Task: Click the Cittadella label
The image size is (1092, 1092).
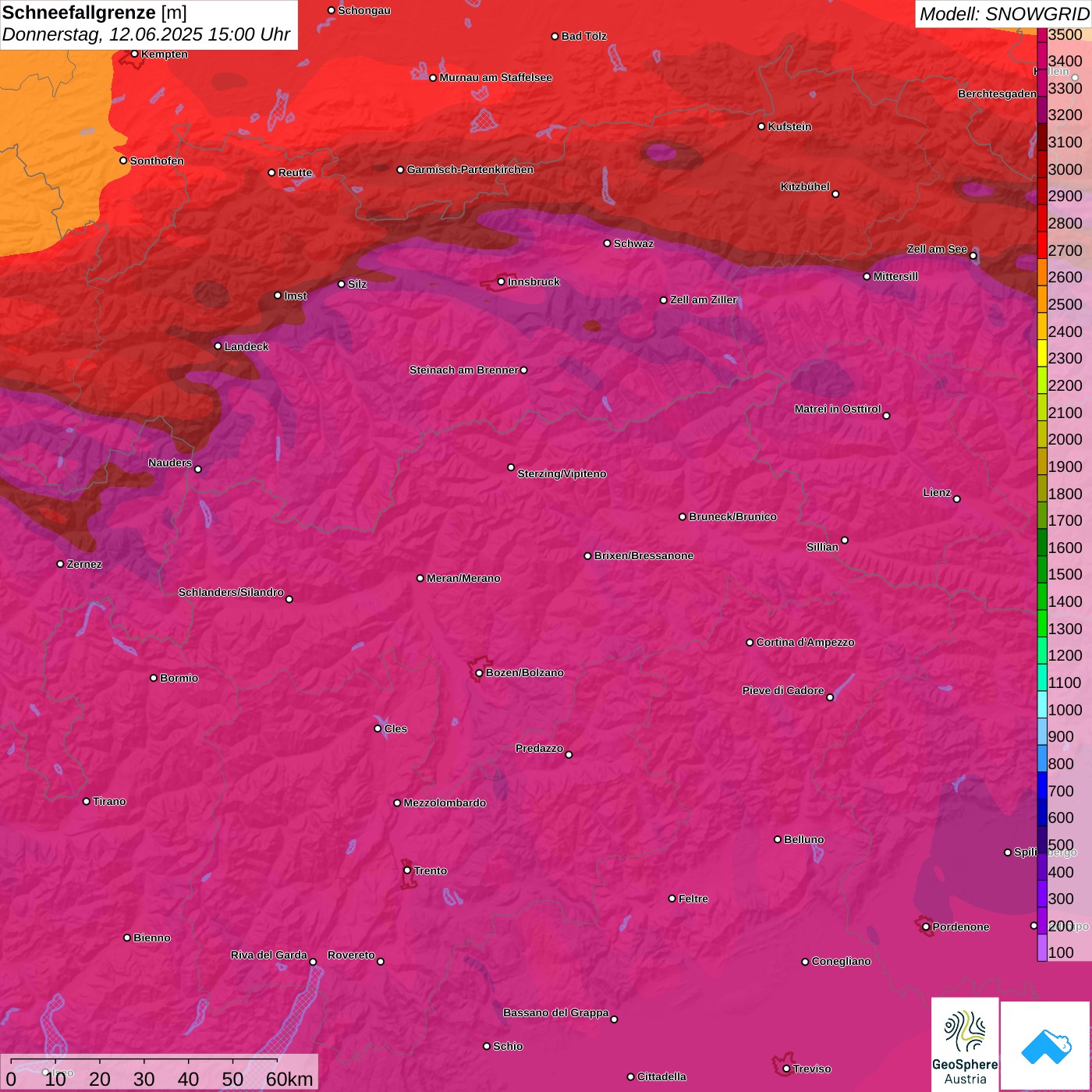Action: pos(661,1076)
